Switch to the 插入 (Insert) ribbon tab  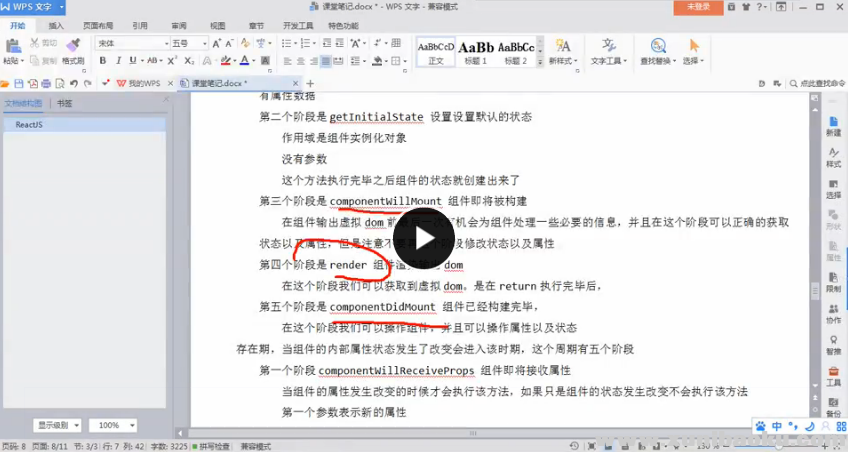coord(56,25)
